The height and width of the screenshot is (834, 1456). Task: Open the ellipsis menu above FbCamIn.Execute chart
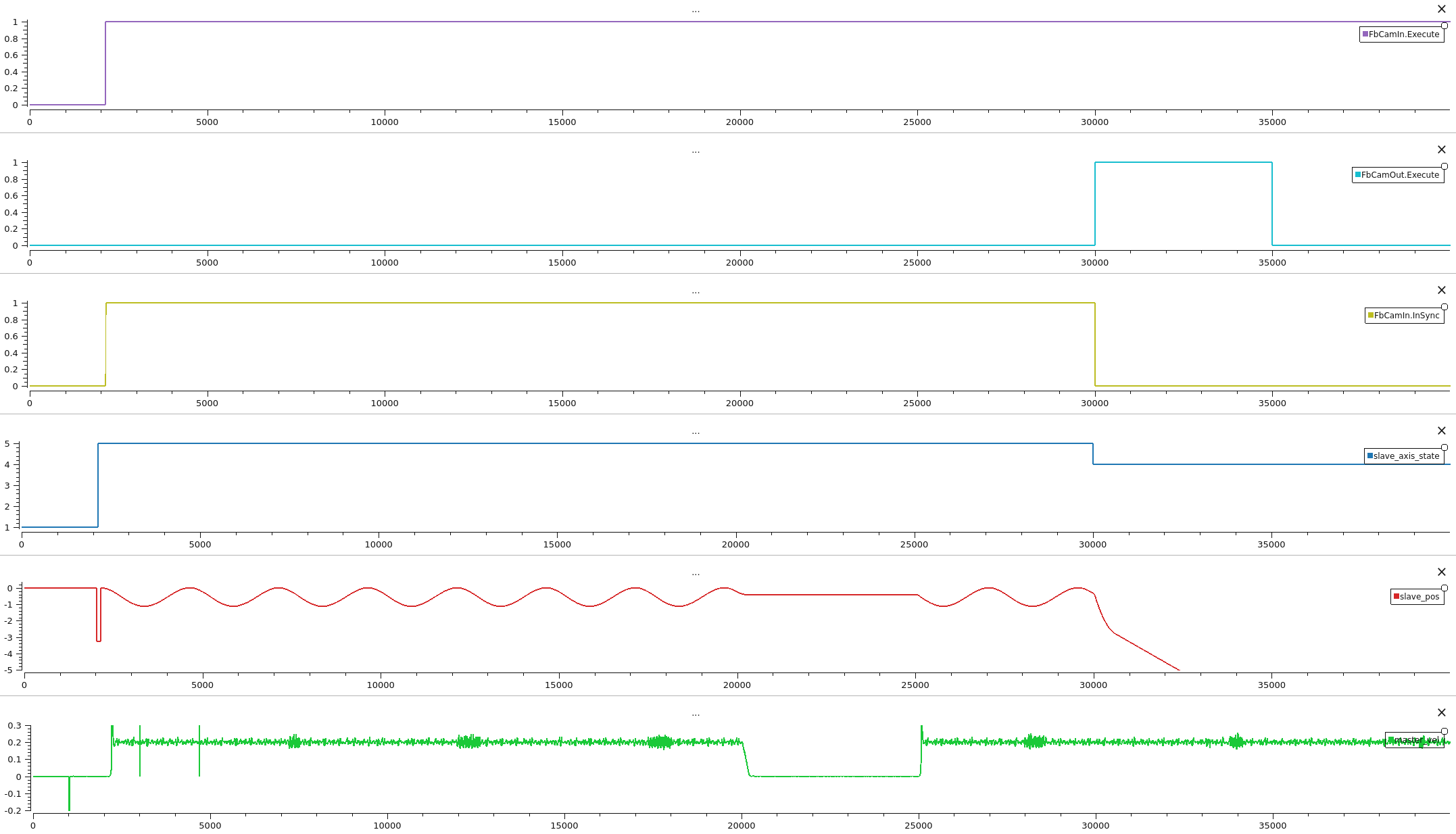[696, 11]
